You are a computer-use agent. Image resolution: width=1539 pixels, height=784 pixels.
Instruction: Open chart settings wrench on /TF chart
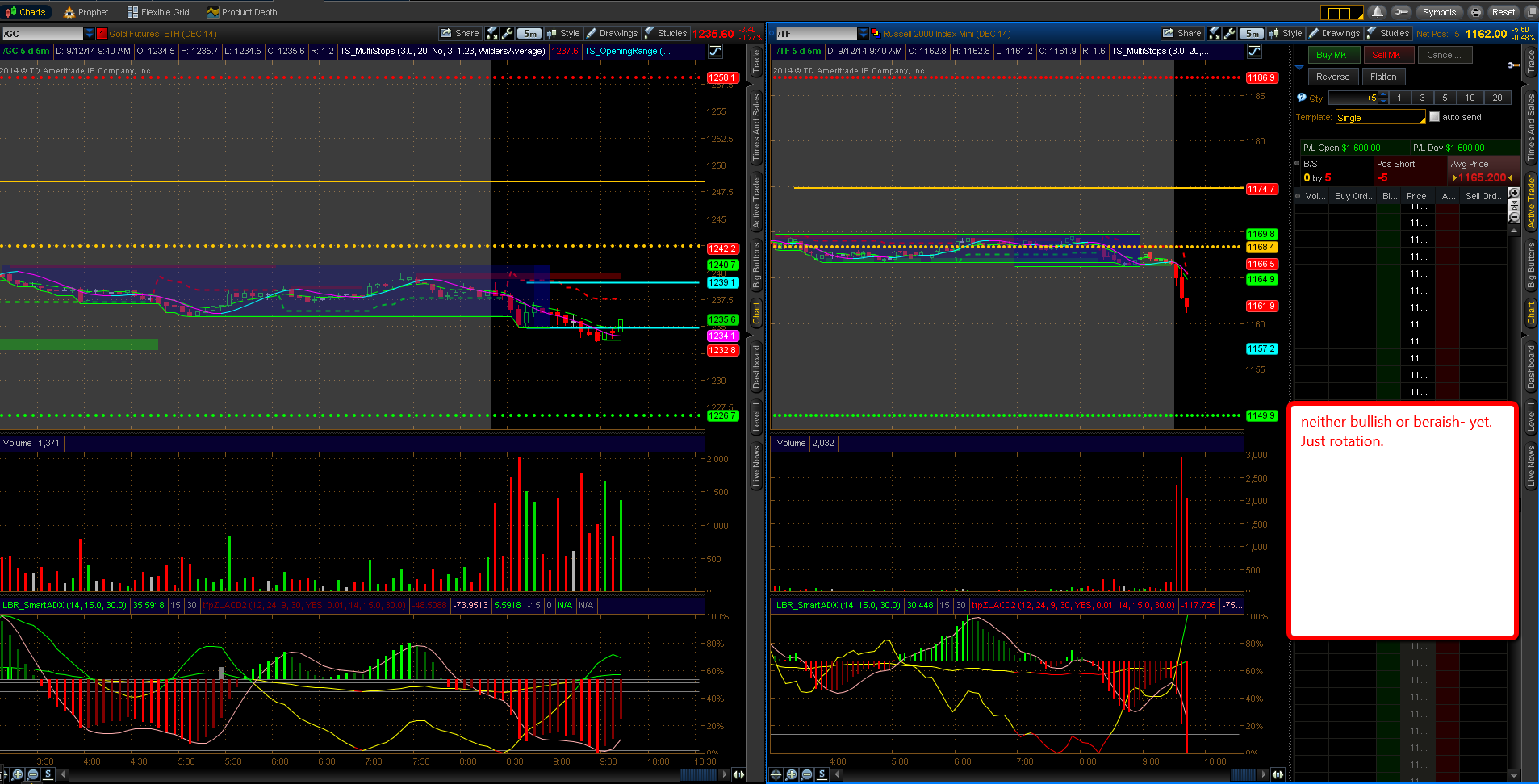[x=1229, y=33]
